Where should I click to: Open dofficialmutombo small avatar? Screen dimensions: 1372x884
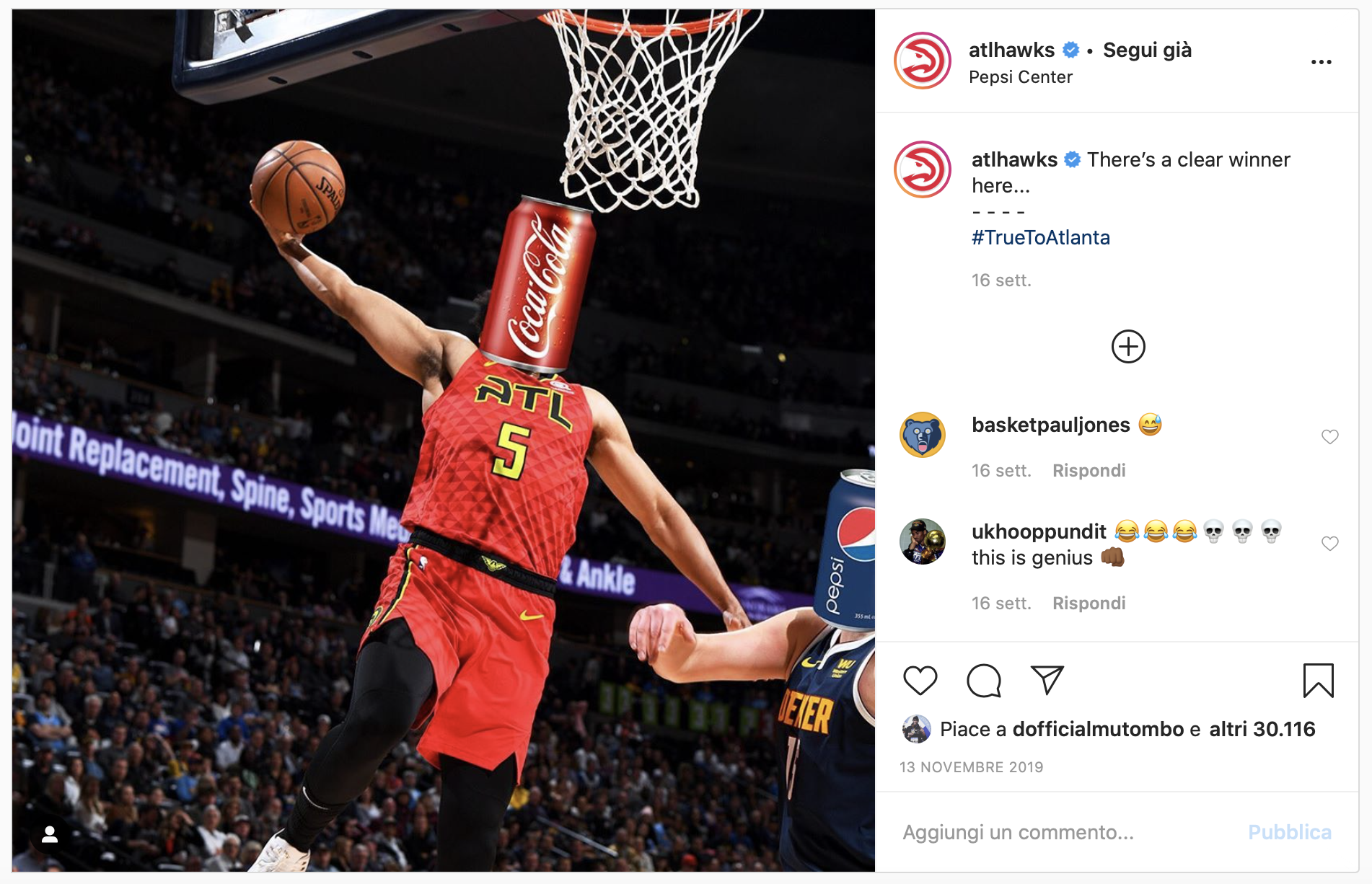pos(916,729)
